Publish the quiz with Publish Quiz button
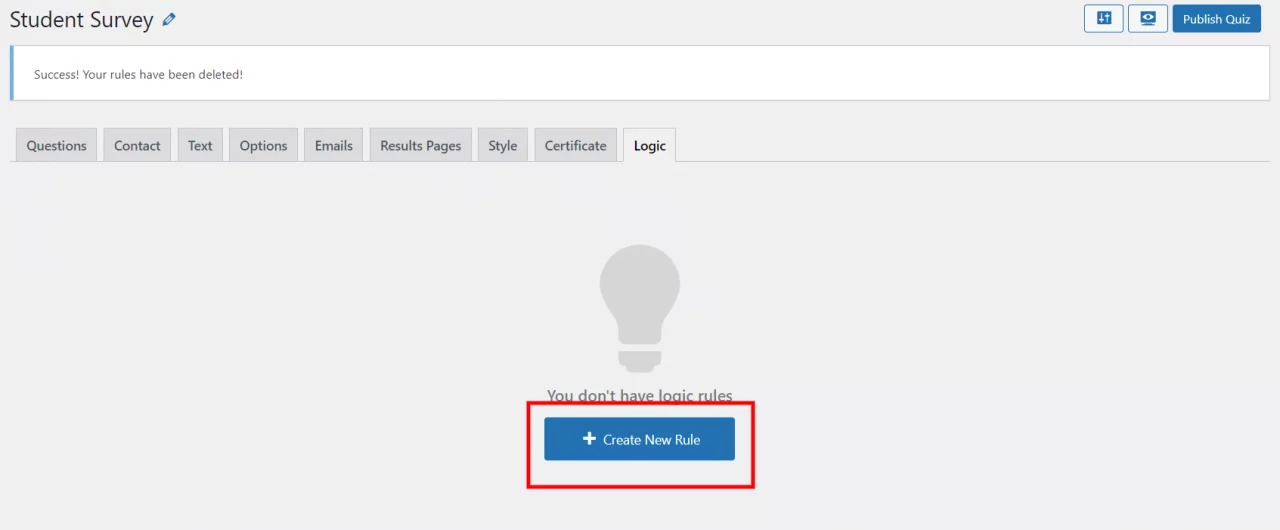The image size is (1280, 530). click(1216, 19)
